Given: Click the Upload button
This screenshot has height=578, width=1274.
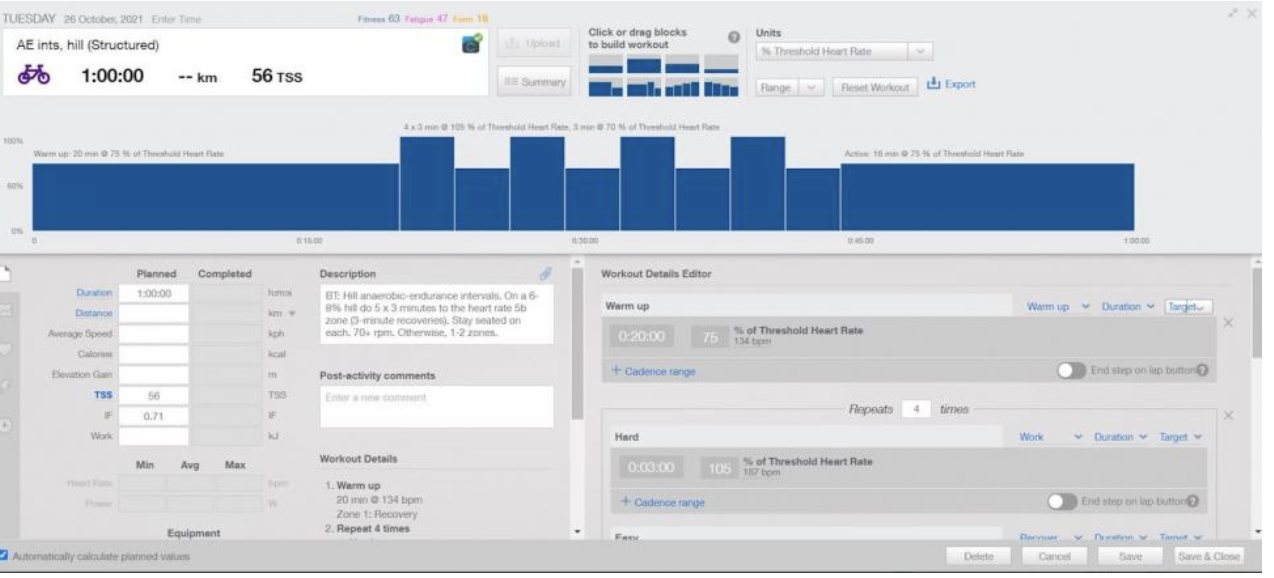Looking at the screenshot, I should pos(533,44).
